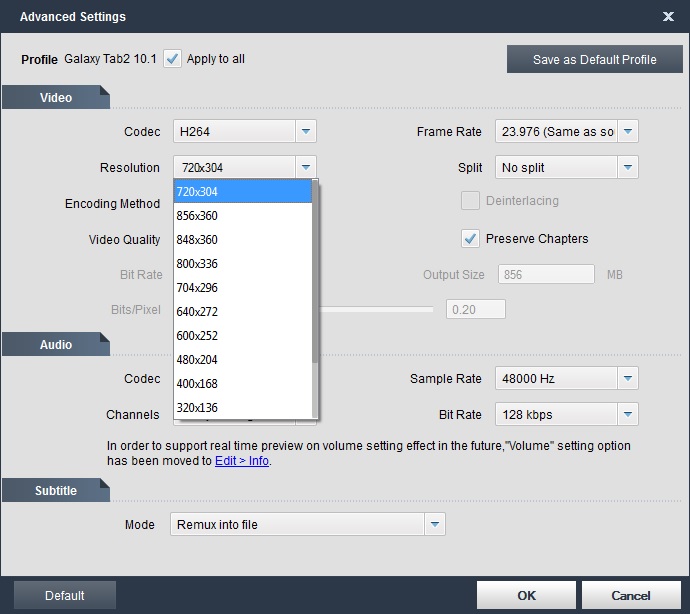Enable the Deinterlacing checkbox

tap(469, 201)
